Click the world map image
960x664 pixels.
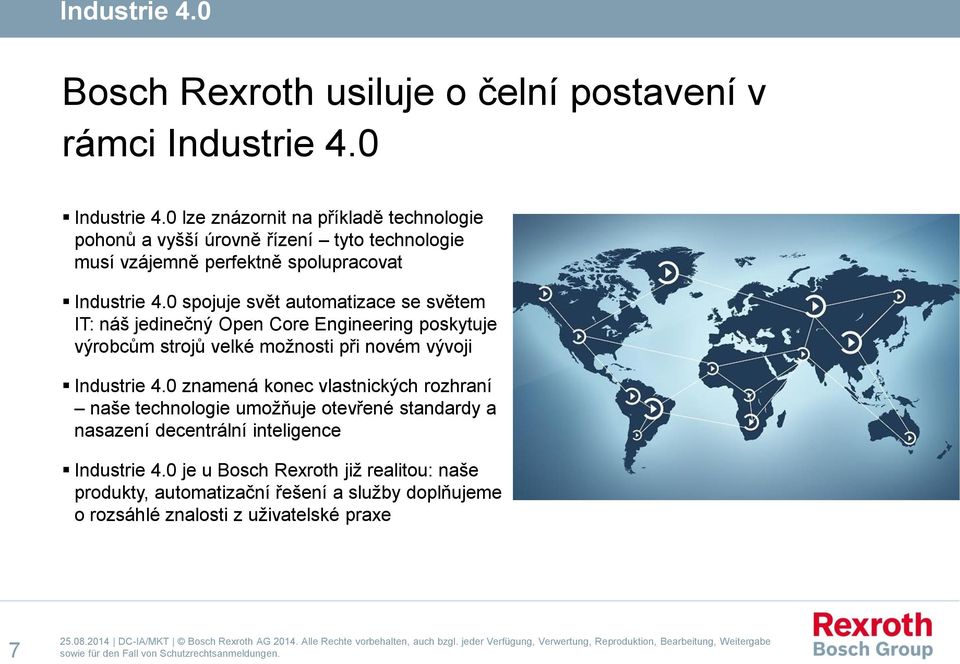[x=736, y=357]
